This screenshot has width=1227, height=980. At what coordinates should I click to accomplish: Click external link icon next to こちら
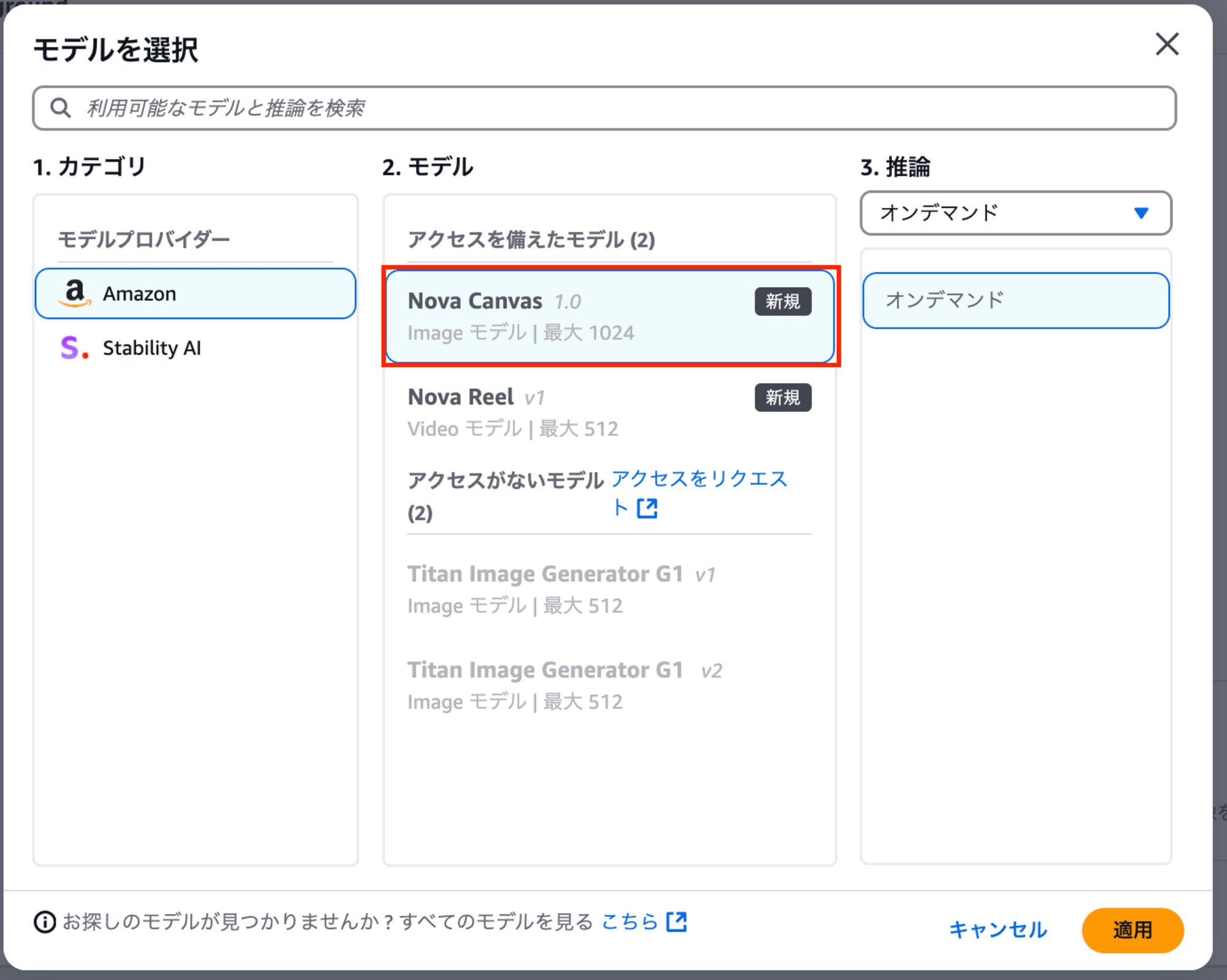click(677, 921)
